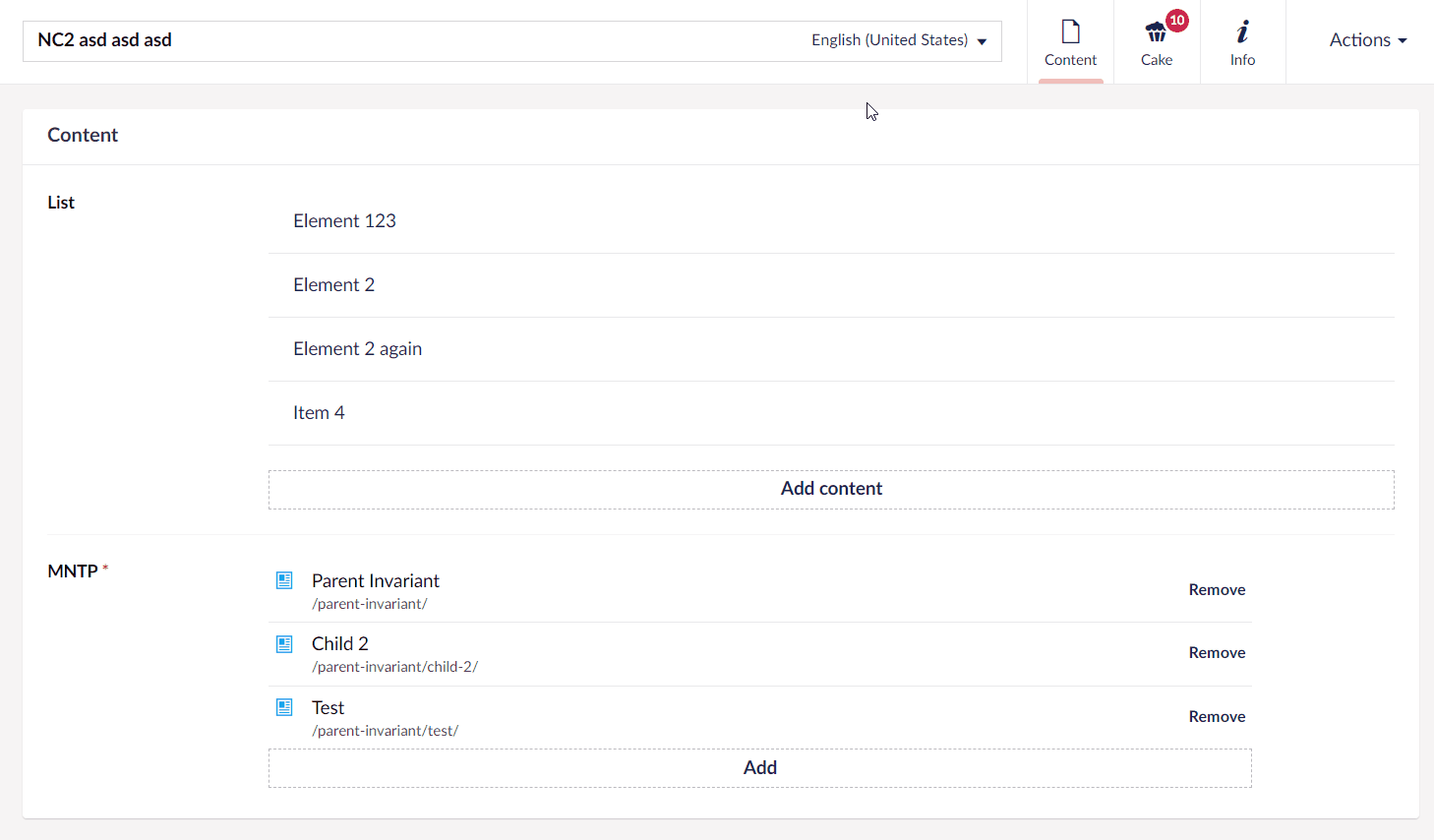Screen dimensions: 1434x840
Task: Remove the Test item
Action: (1217, 716)
